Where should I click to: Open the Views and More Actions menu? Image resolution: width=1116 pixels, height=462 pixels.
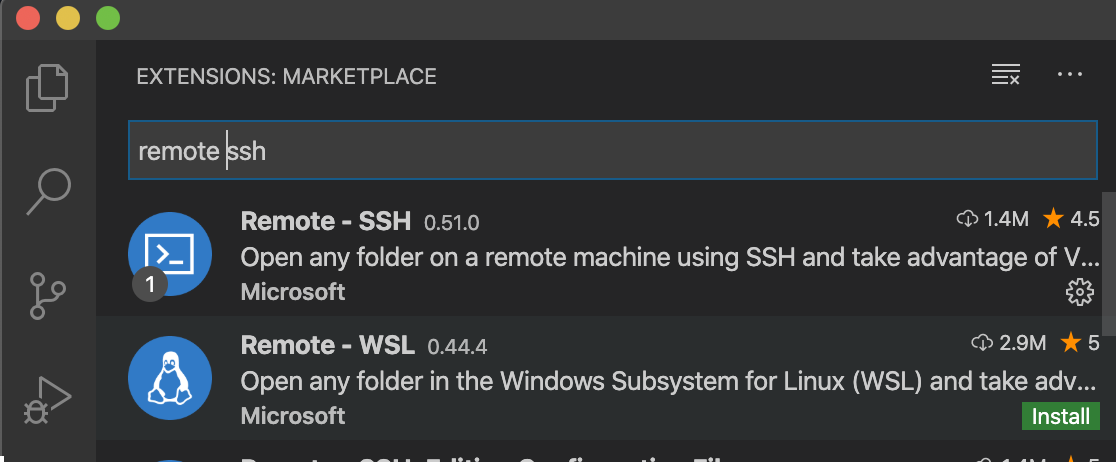coord(1070,75)
